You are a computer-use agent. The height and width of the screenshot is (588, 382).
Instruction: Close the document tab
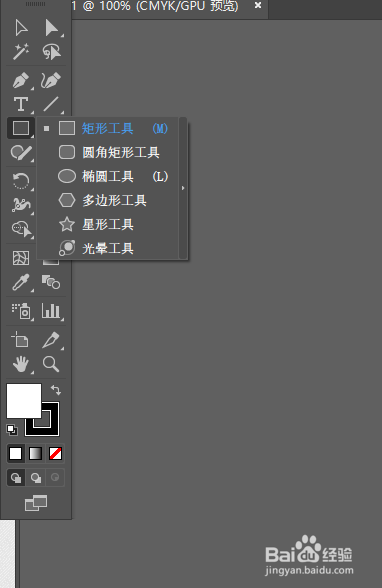(x=258, y=5)
